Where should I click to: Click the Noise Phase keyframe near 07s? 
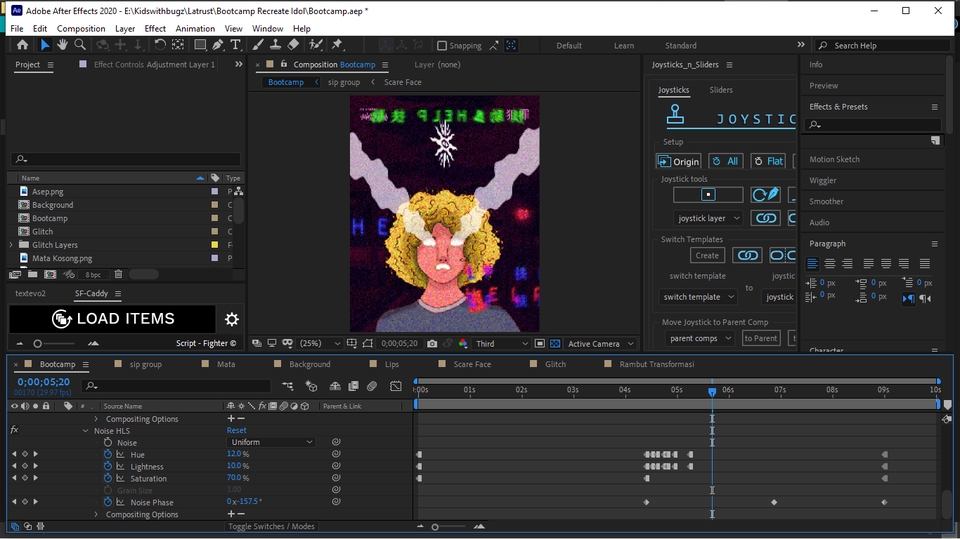(774, 502)
